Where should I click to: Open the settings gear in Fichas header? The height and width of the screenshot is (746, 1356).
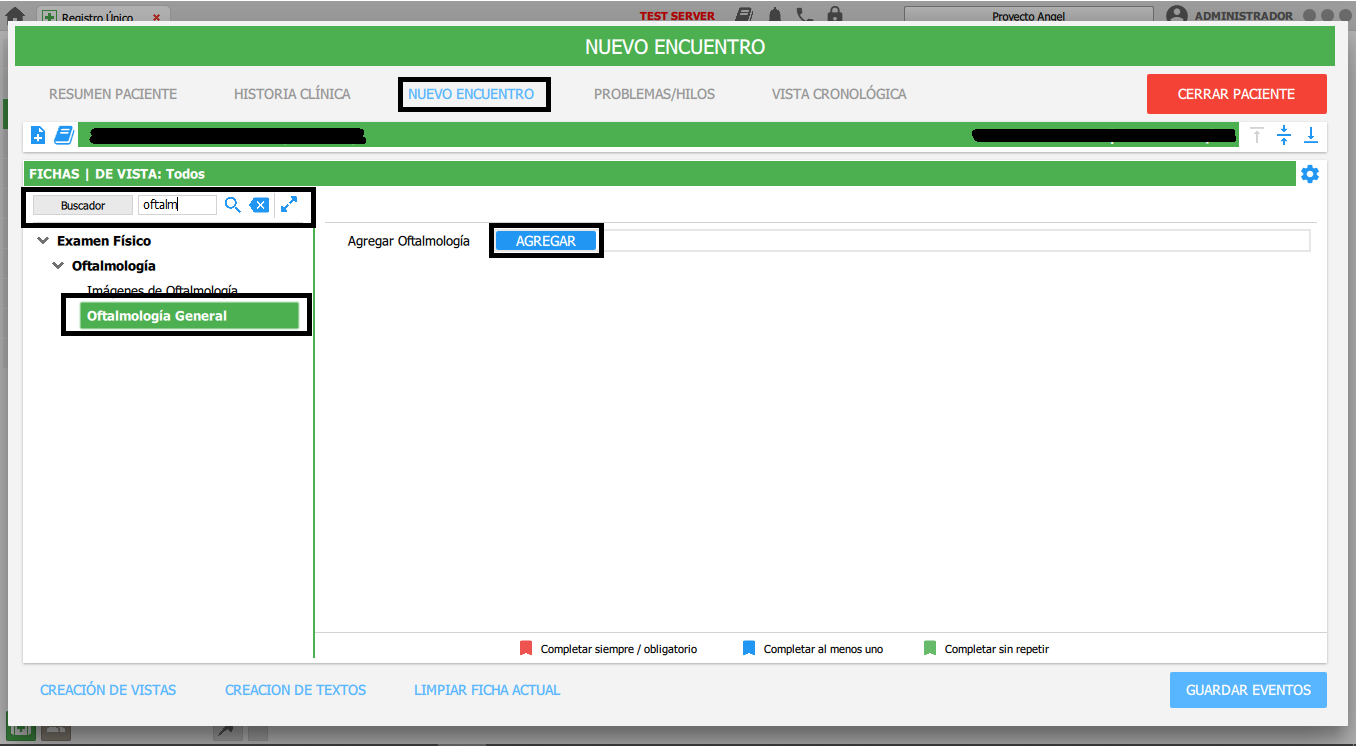[x=1310, y=174]
